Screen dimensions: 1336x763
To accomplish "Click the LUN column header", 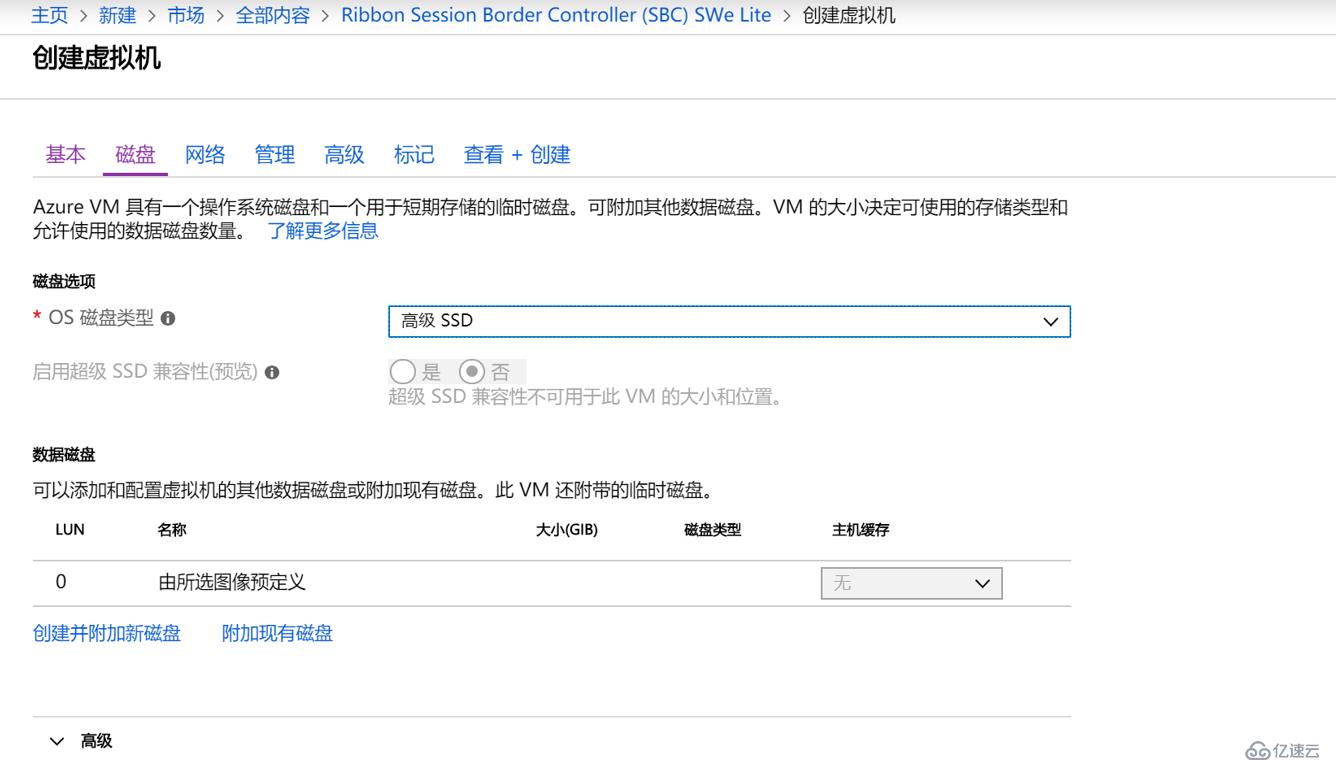I will 70,530.
